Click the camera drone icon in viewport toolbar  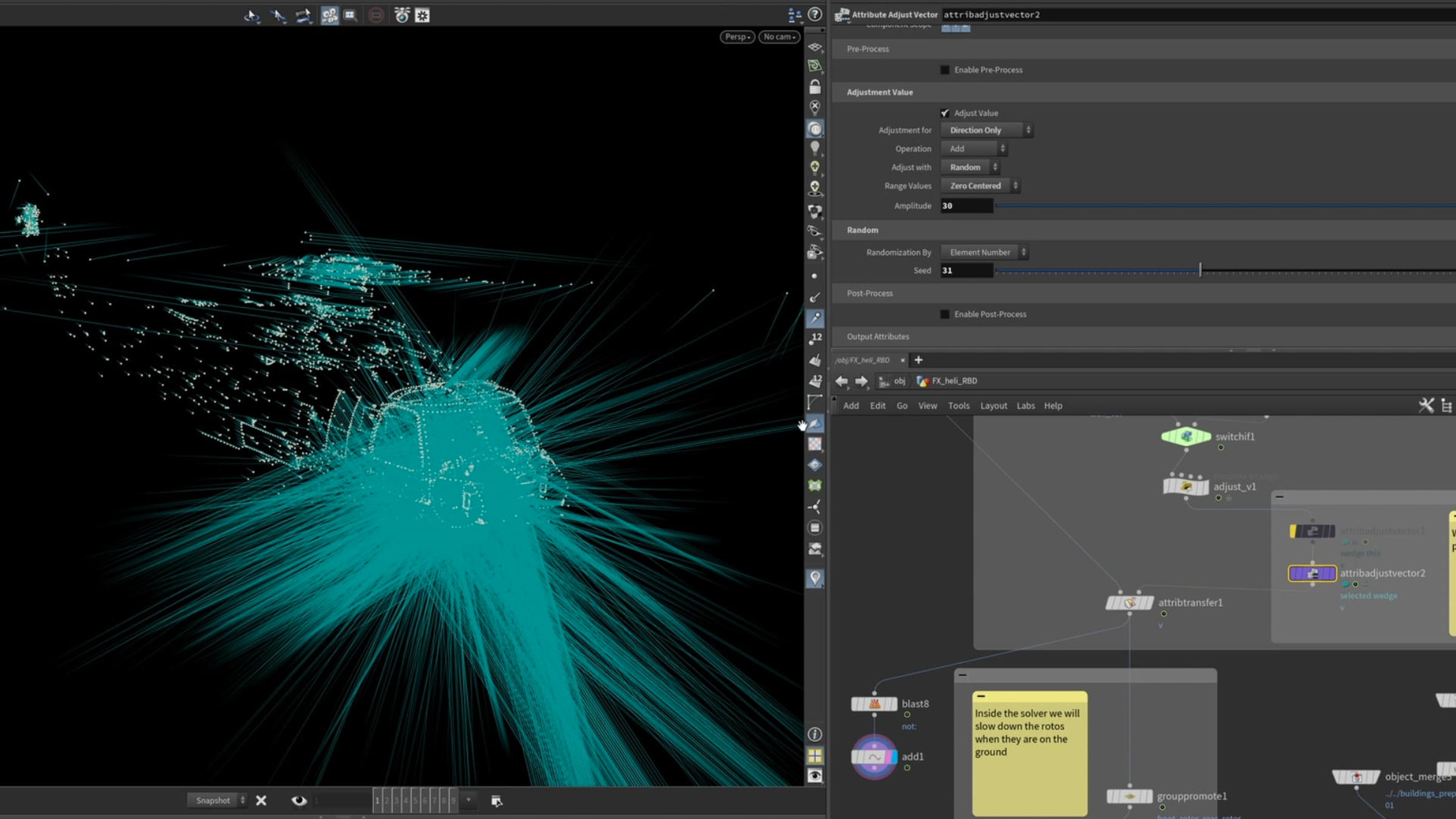click(402, 15)
